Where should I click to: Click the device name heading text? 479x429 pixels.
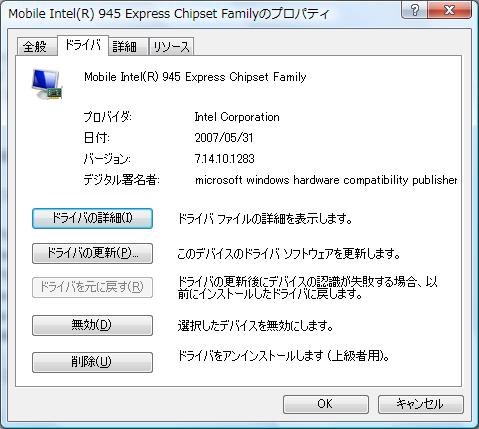coord(195,77)
